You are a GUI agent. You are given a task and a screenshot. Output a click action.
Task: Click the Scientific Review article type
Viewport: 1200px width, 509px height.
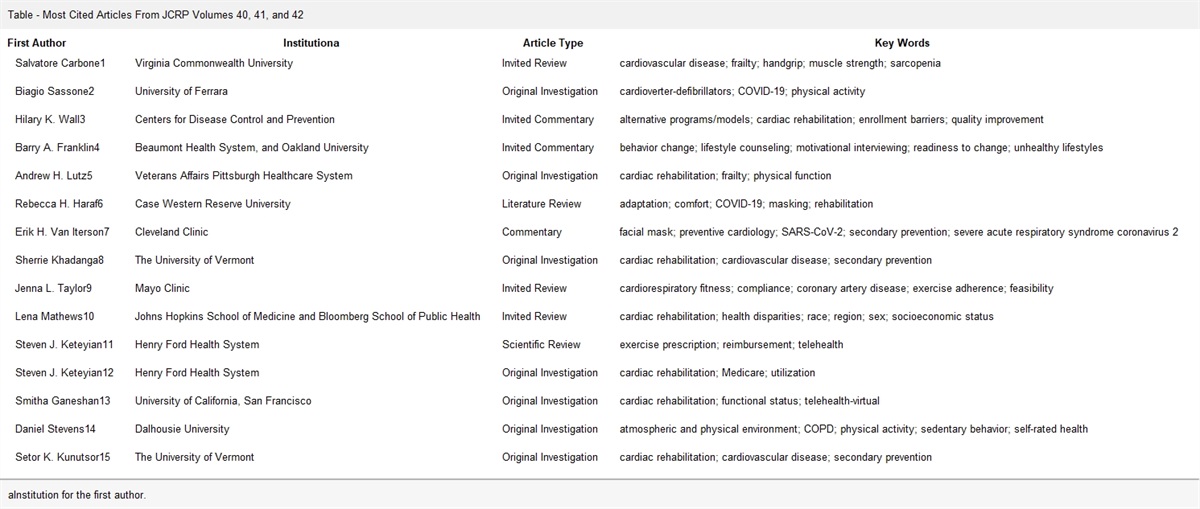(541, 345)
